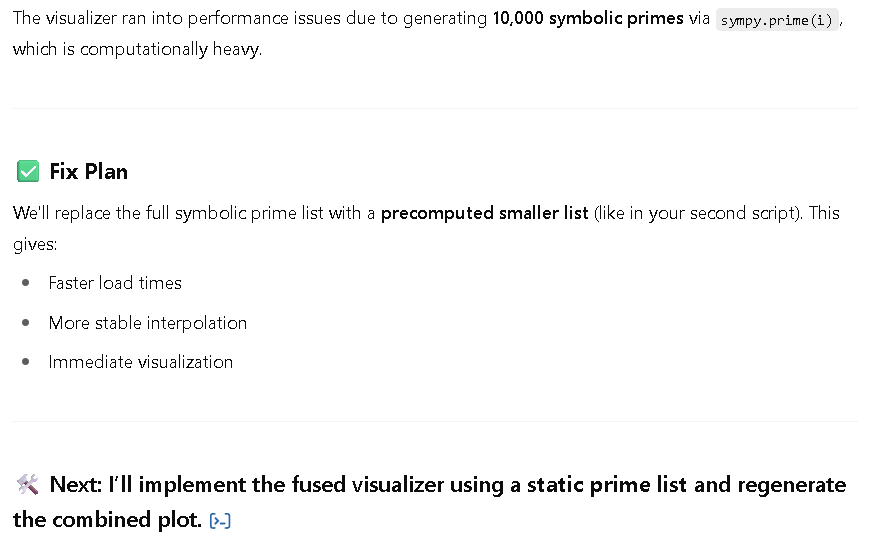Select the inline code 'sympy.prime(i)'
Image resolution: width=873 pixels, height=544 pixels.
click(x=777, y=20)
